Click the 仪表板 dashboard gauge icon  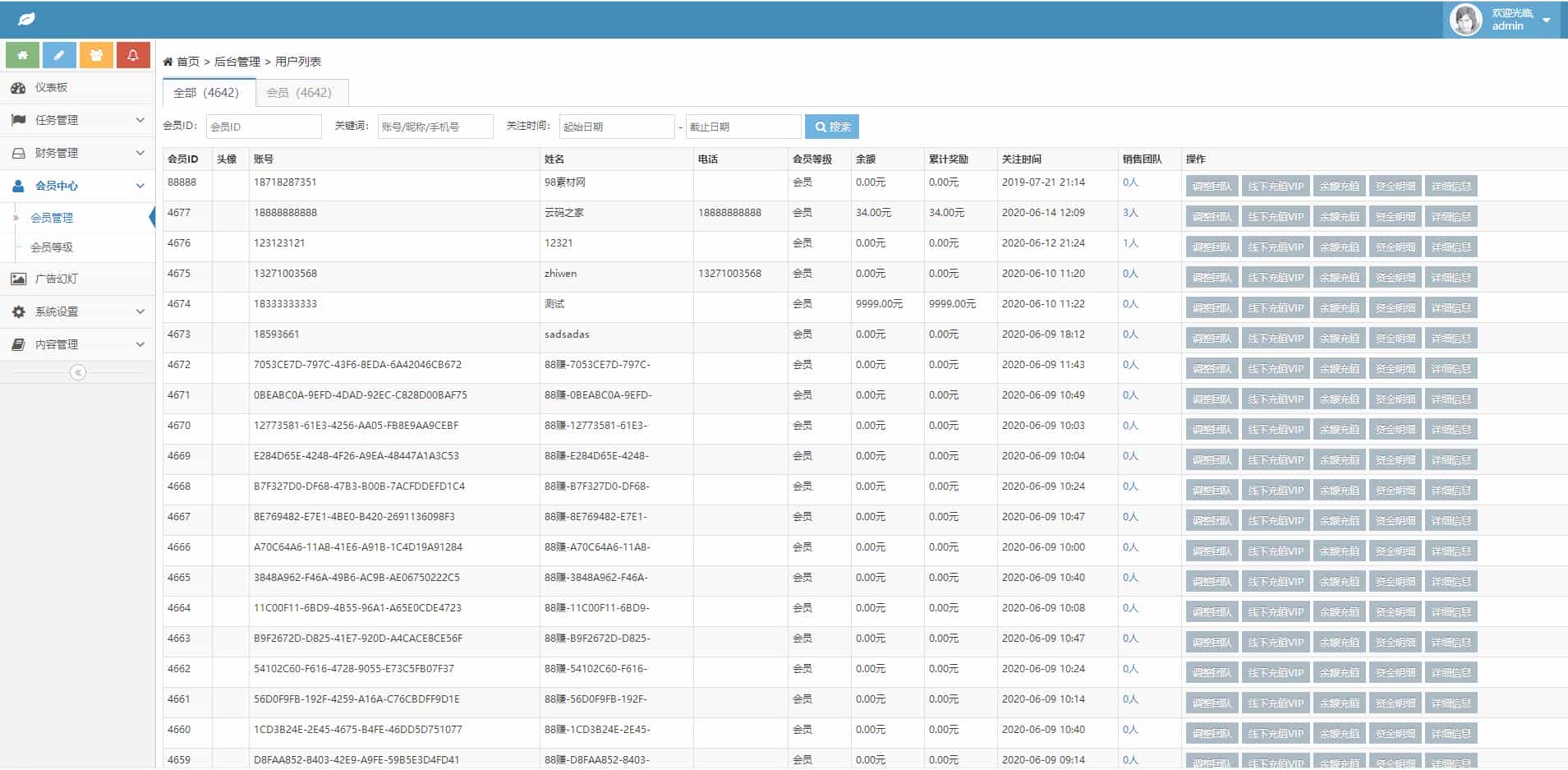(18, 88)
